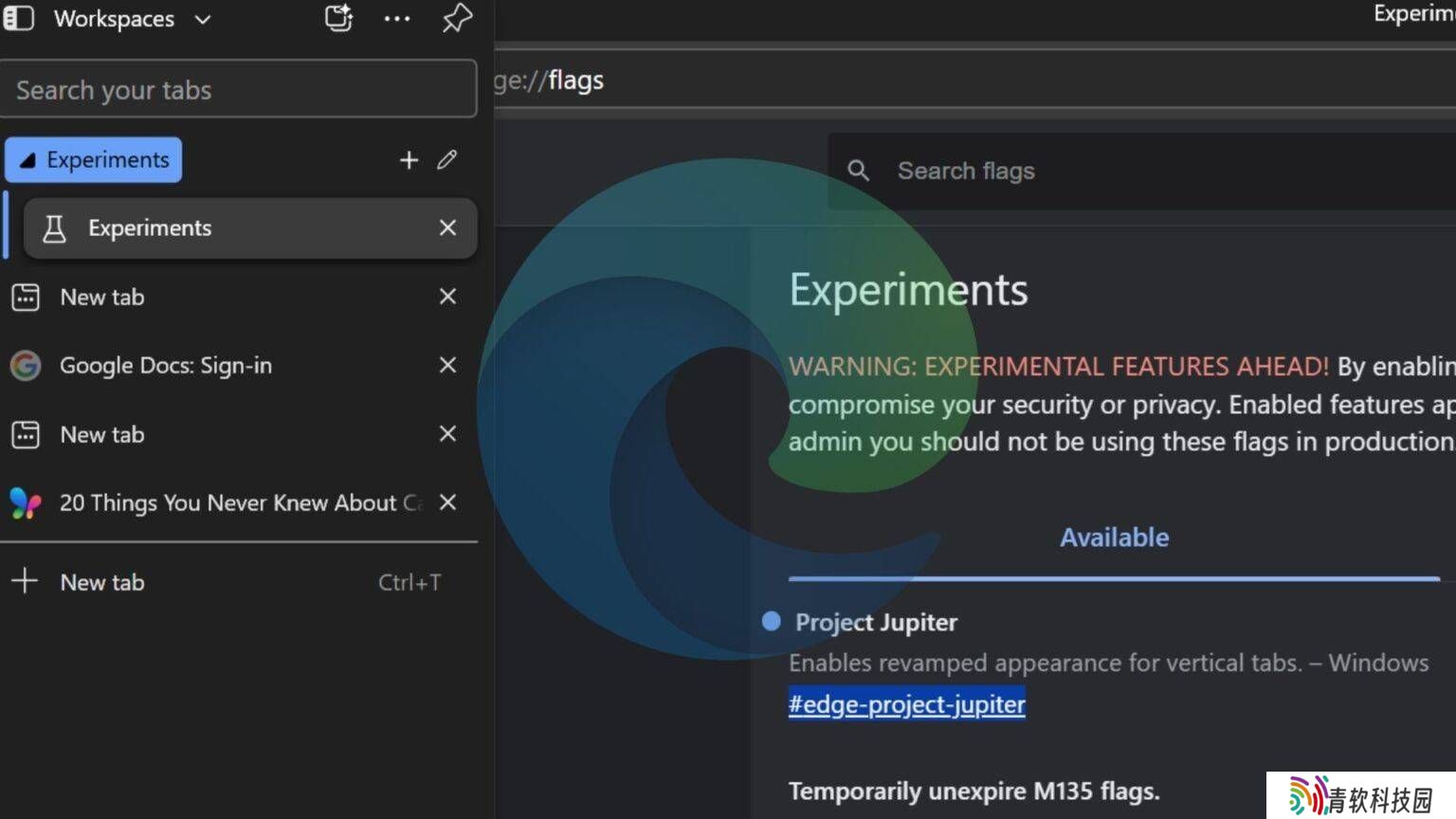This screenshot has width=1456, height=819.
Task: Close the 20 Things You Never Knew tab
Action: point(447,502)
